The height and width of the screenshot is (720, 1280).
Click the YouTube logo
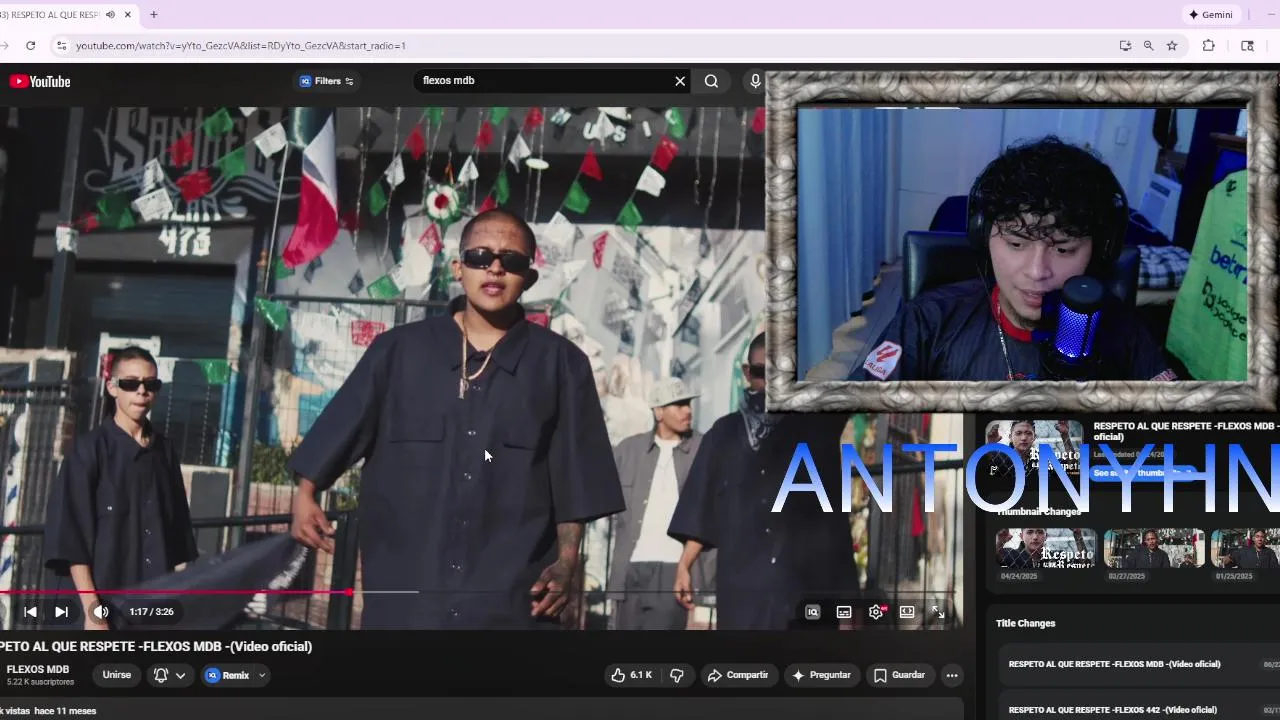(40, 81)
